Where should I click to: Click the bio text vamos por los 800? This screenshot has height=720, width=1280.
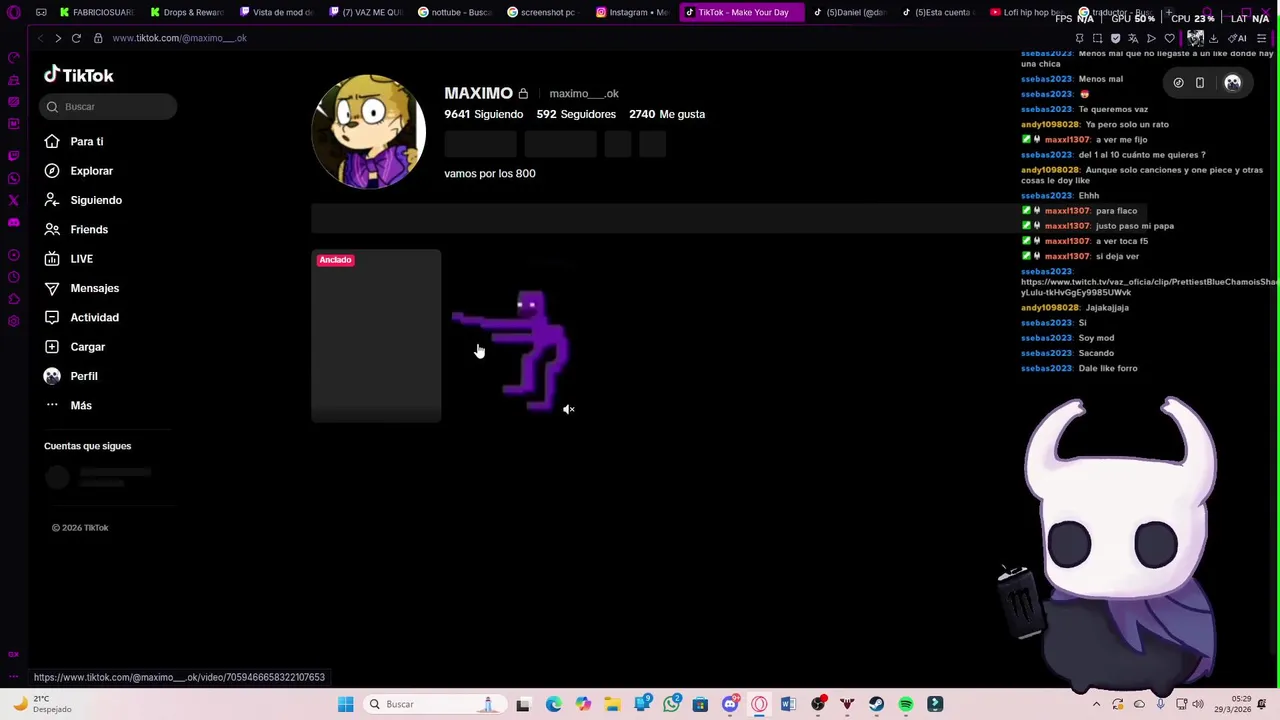point(490,173)
